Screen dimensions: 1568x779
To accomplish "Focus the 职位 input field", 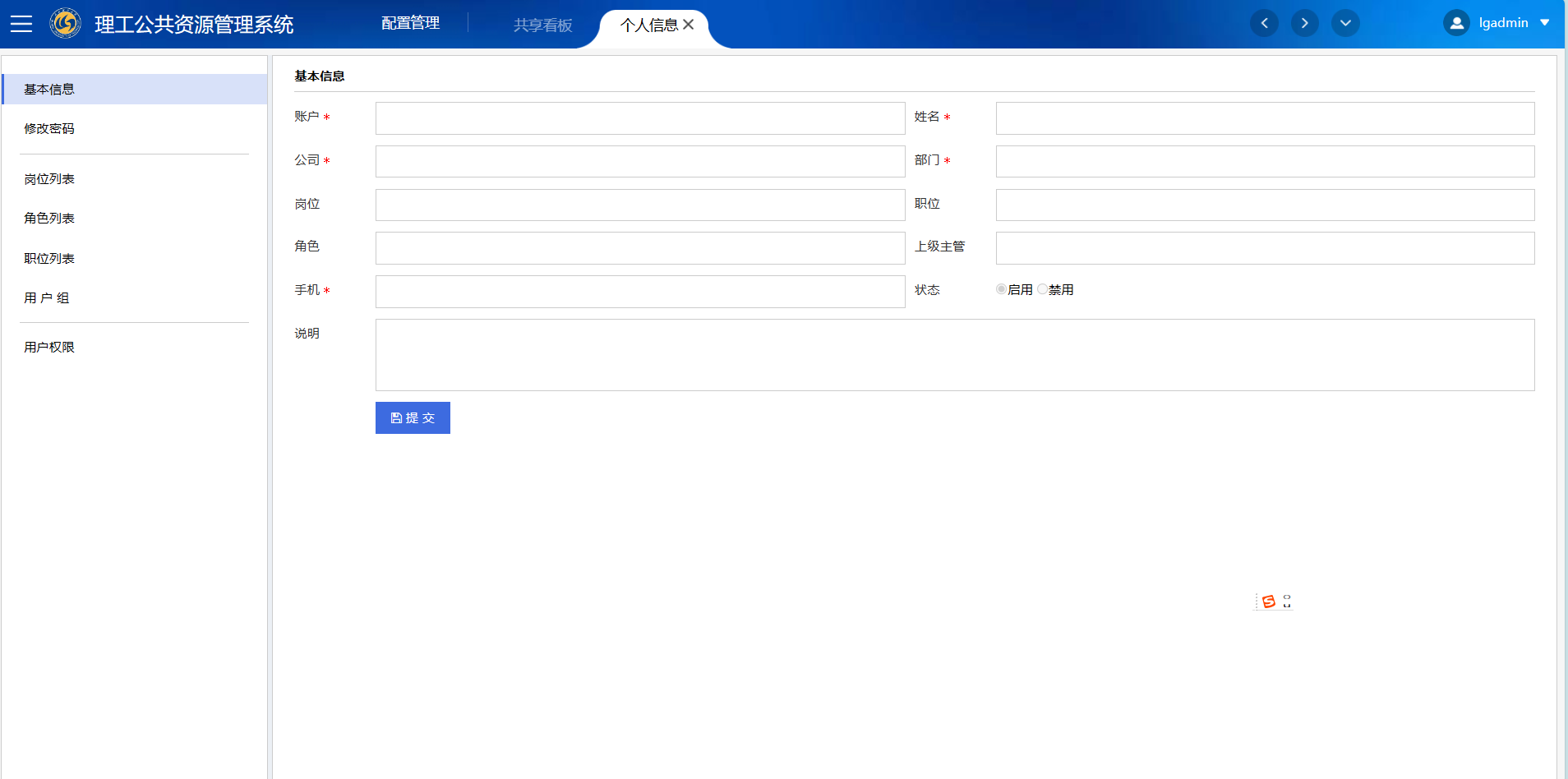I will tap(1265, 205).
